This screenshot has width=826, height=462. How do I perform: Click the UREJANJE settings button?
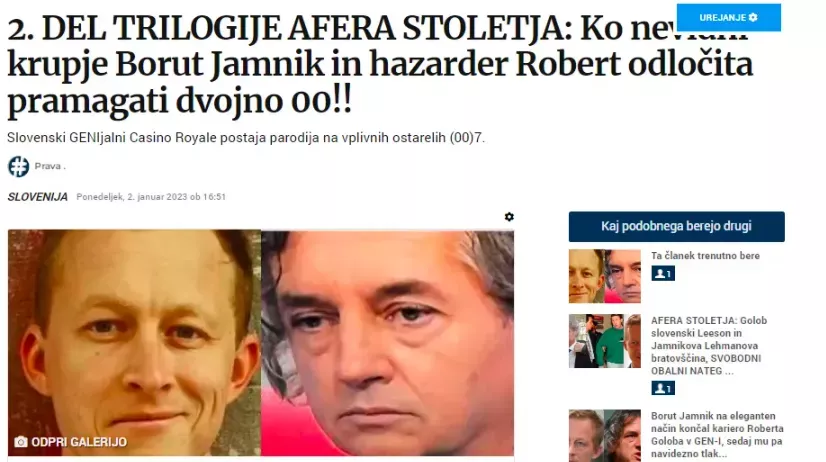(729, 17)
